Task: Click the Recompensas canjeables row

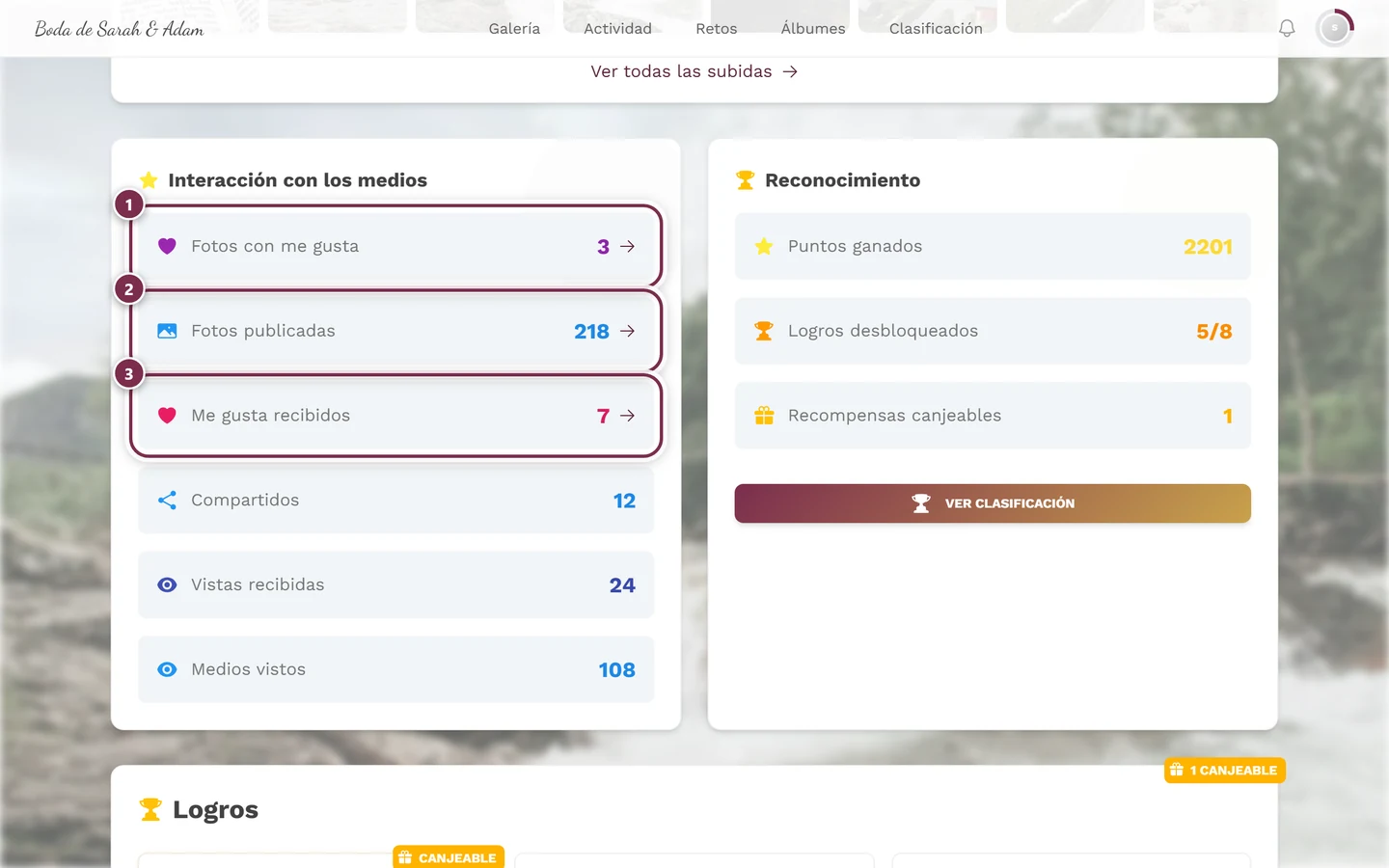Action: 993,416
